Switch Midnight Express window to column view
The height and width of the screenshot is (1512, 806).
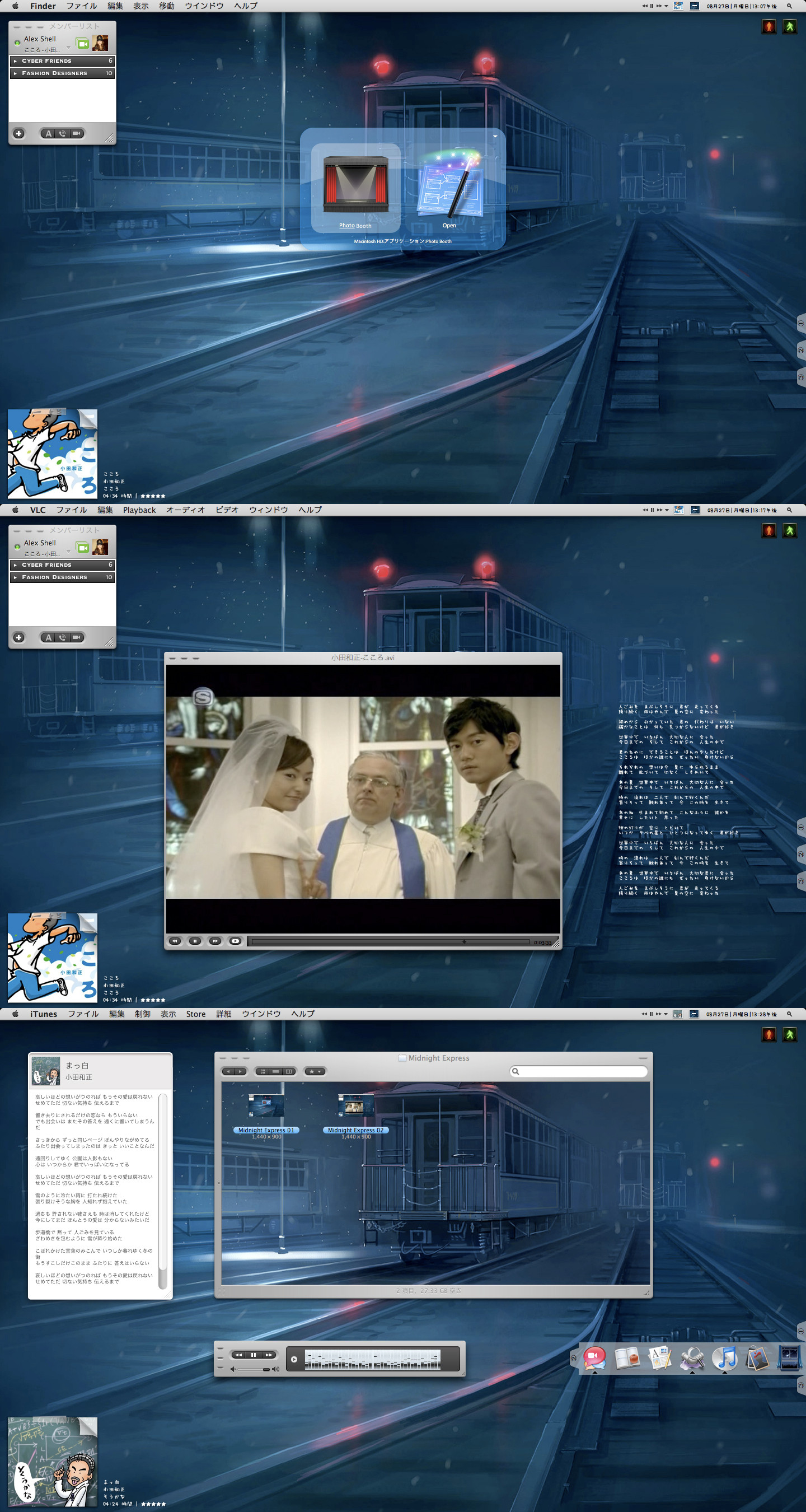[x=289, y=1072]
